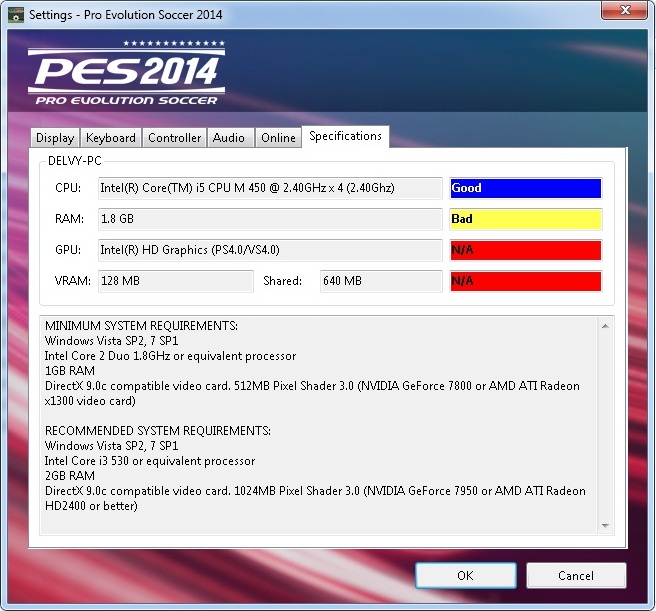Screen dimensions: 656x611
Task: Click the RECOMMENDED SYSTEM REQUIREMENTS heading
Action: [x=158, y=431]
